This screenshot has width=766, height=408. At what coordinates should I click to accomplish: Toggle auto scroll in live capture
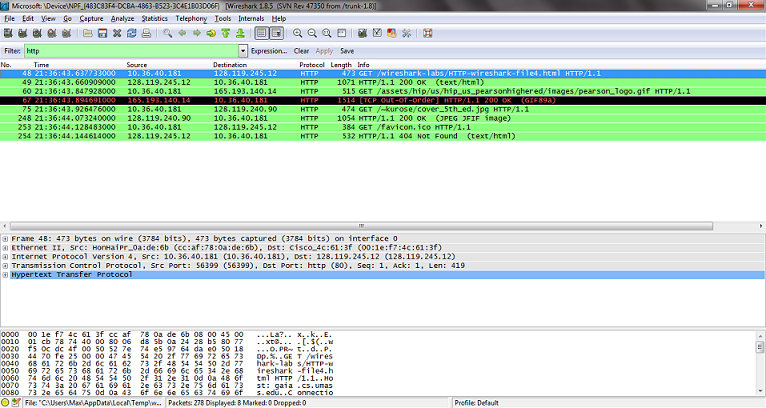[276, 33]
